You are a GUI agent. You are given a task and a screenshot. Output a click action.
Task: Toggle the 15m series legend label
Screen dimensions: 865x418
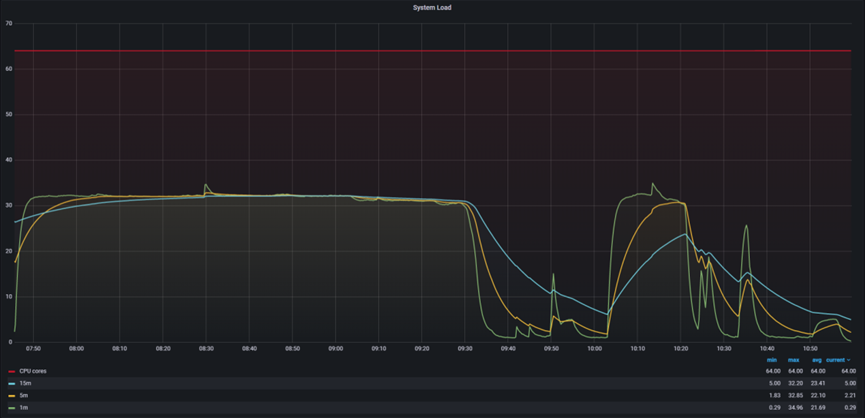23,383
